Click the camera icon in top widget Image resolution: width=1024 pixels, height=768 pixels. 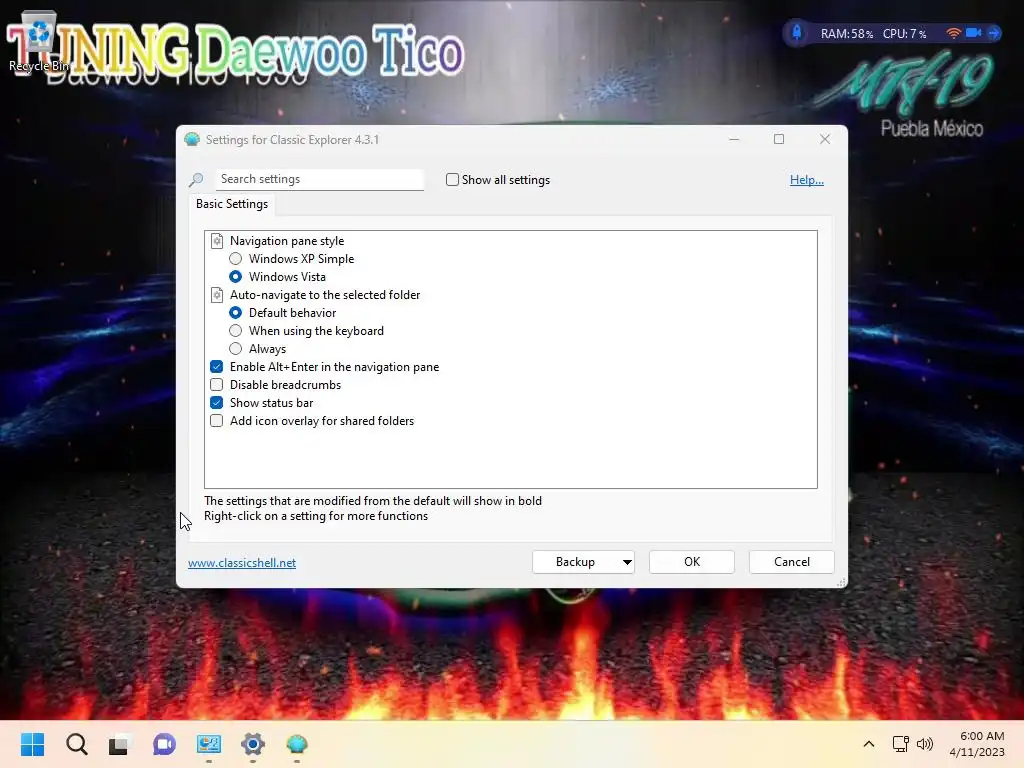pyautogui.click(x=974, y=33)
